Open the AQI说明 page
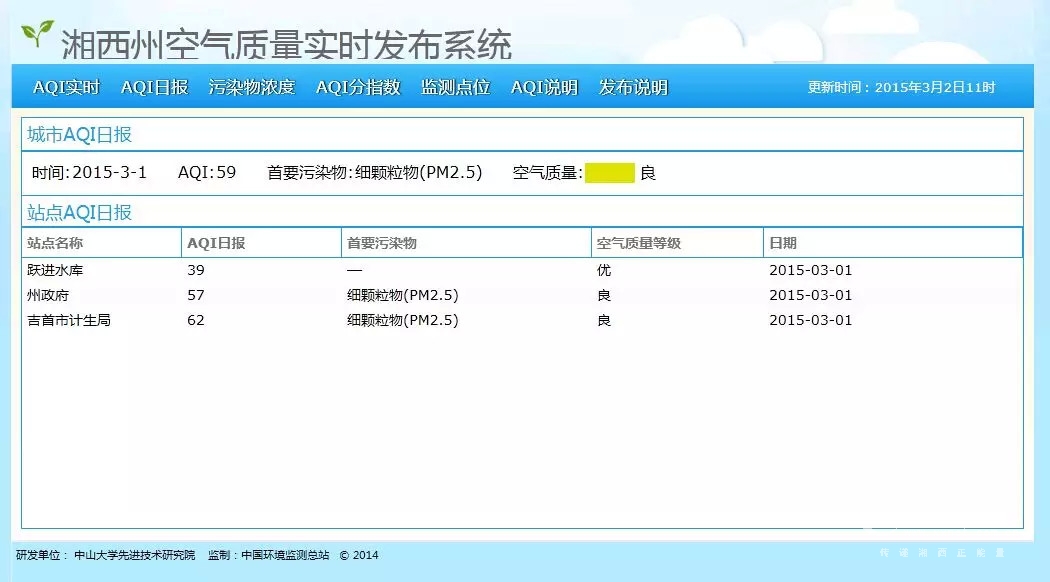Screen dimensions: 1050x582 coord(544,87)
